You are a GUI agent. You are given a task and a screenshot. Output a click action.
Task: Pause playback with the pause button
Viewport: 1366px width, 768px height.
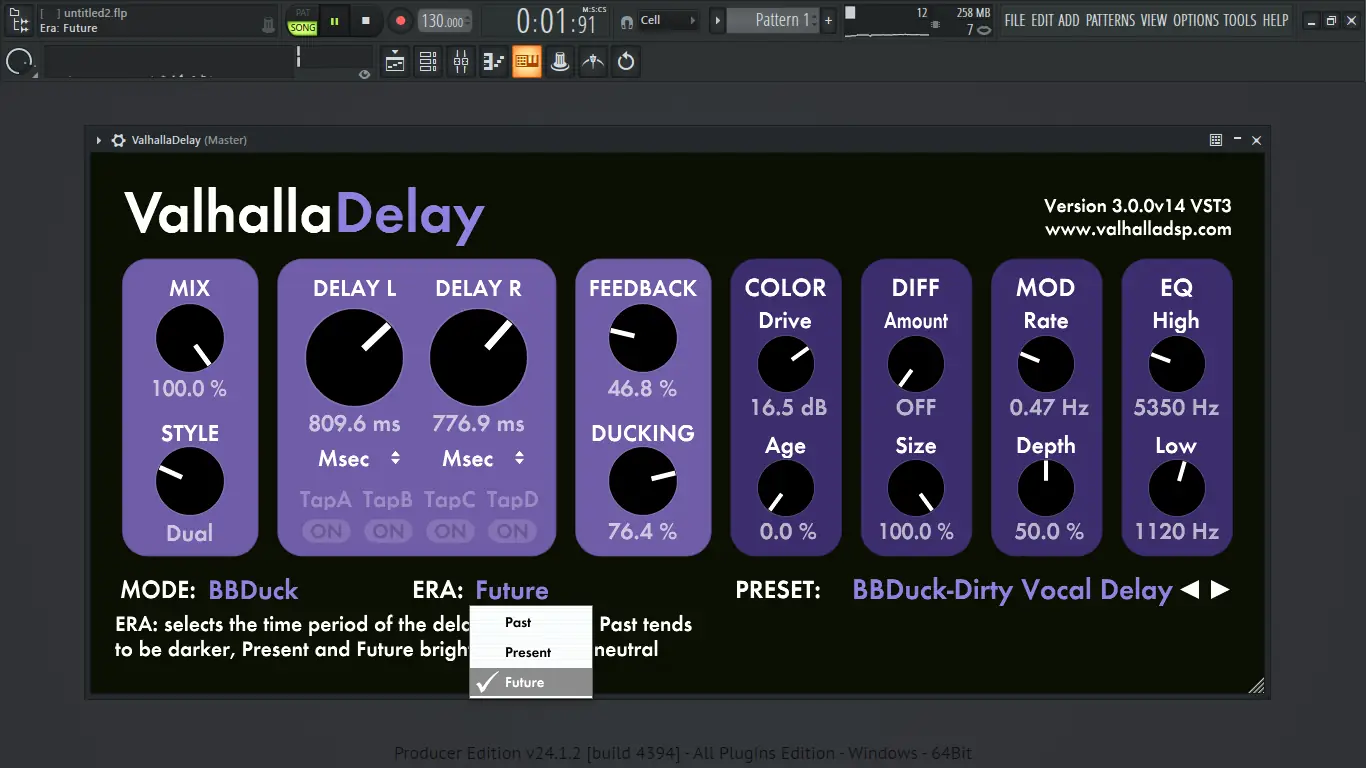pyautogui.click(x=334, y=20)
